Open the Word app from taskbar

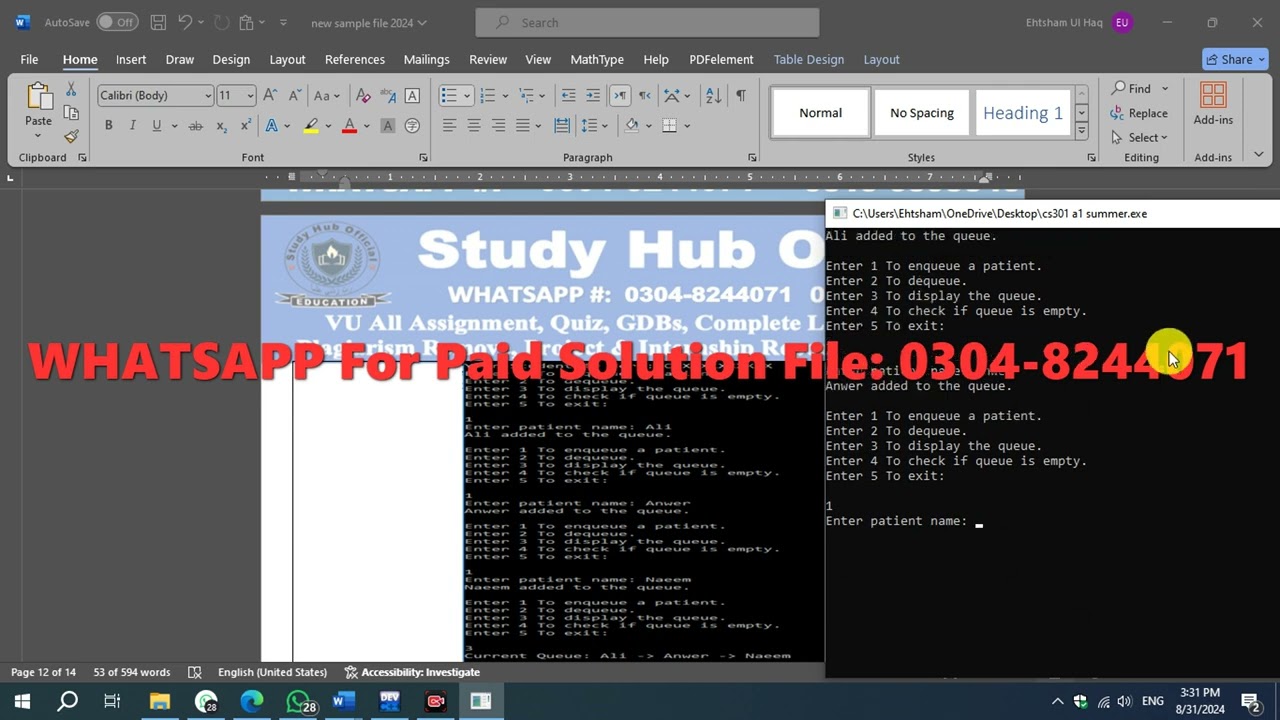tap(343, 701)
